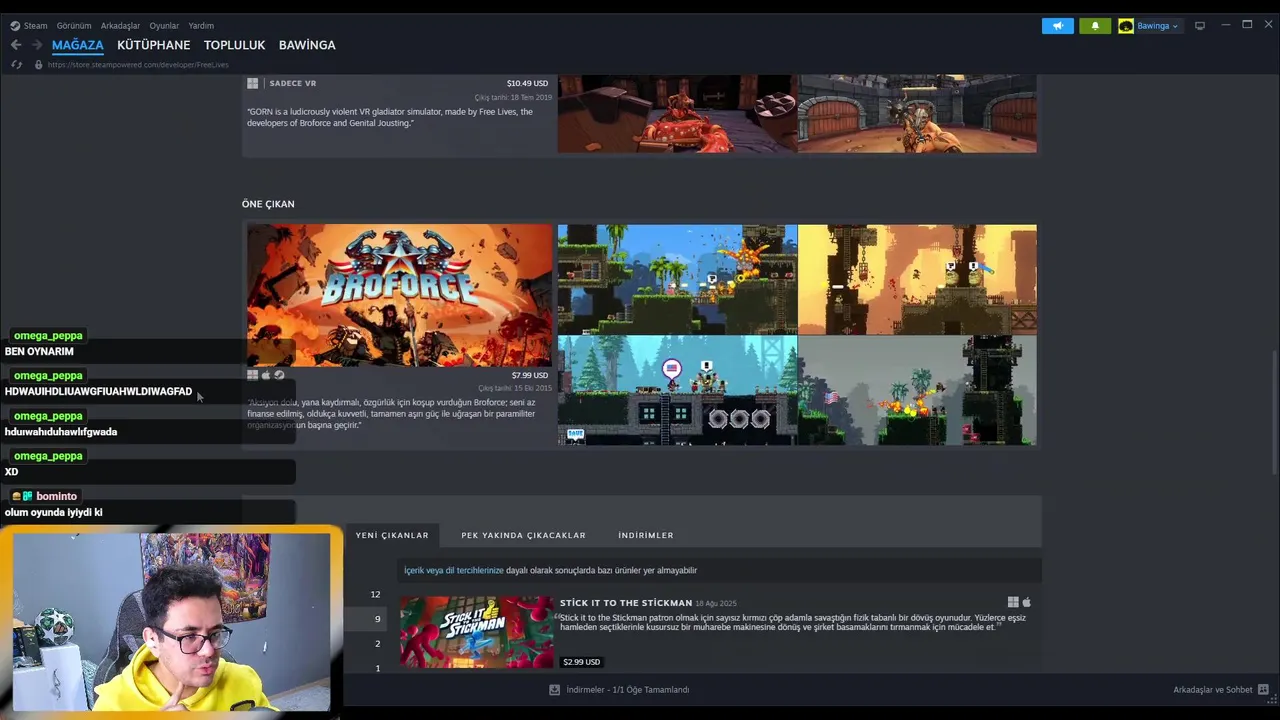1280x720 pixels.
Task: Click the İçerik veya dil tercihlerinize link
Action: click(453, 570)
